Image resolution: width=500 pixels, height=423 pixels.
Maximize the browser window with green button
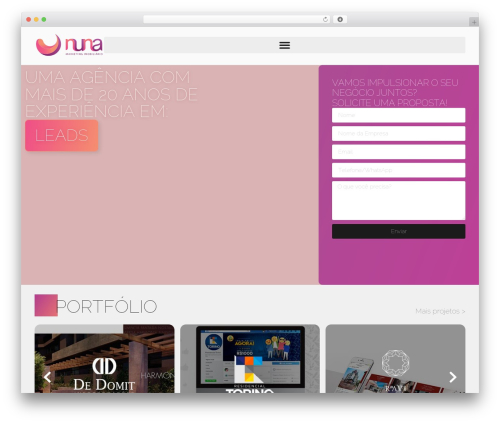click(x=44, y=19)
